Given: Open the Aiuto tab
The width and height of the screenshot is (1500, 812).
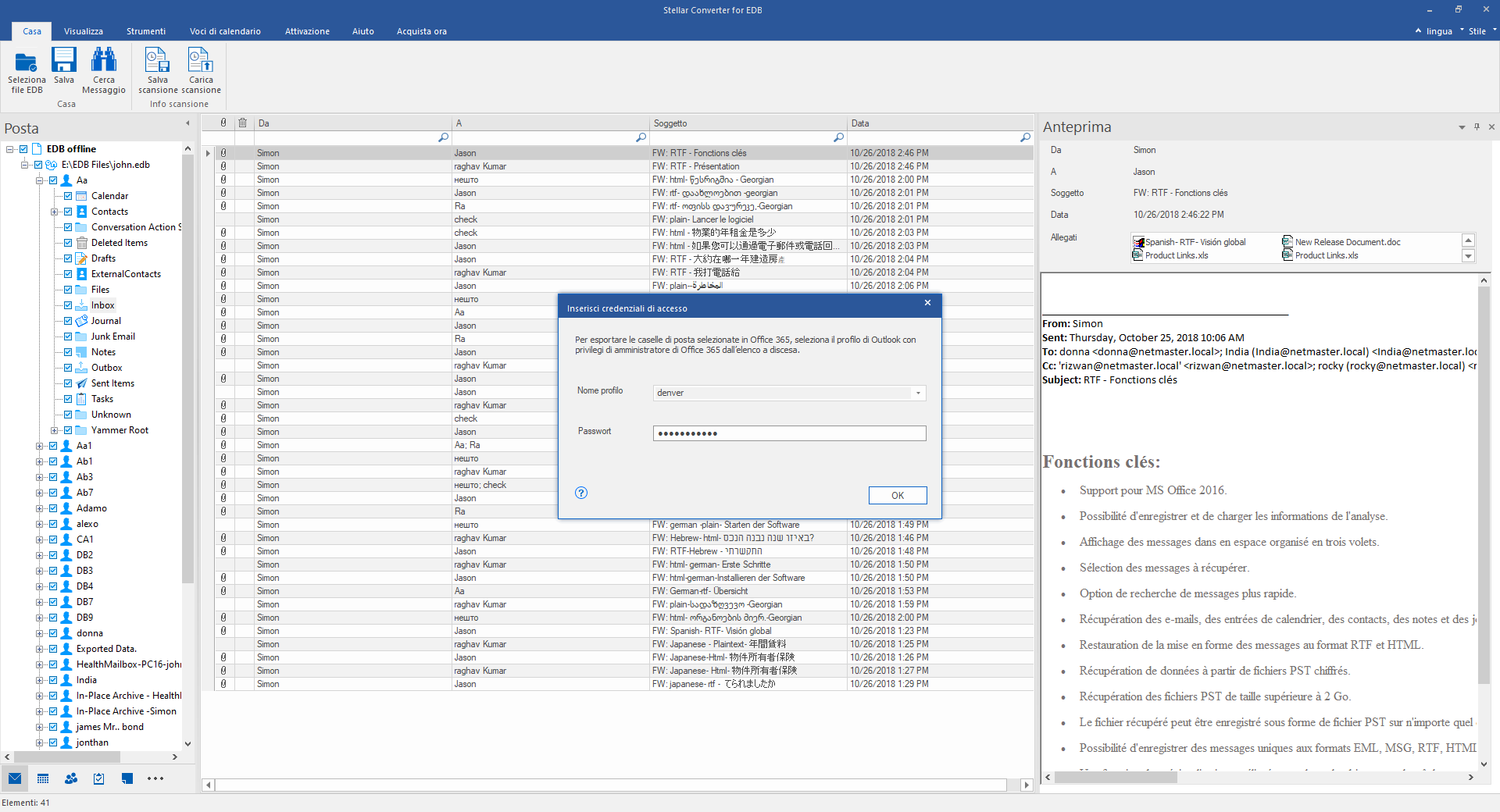Looking at the screenshot, I should [363, 31].
